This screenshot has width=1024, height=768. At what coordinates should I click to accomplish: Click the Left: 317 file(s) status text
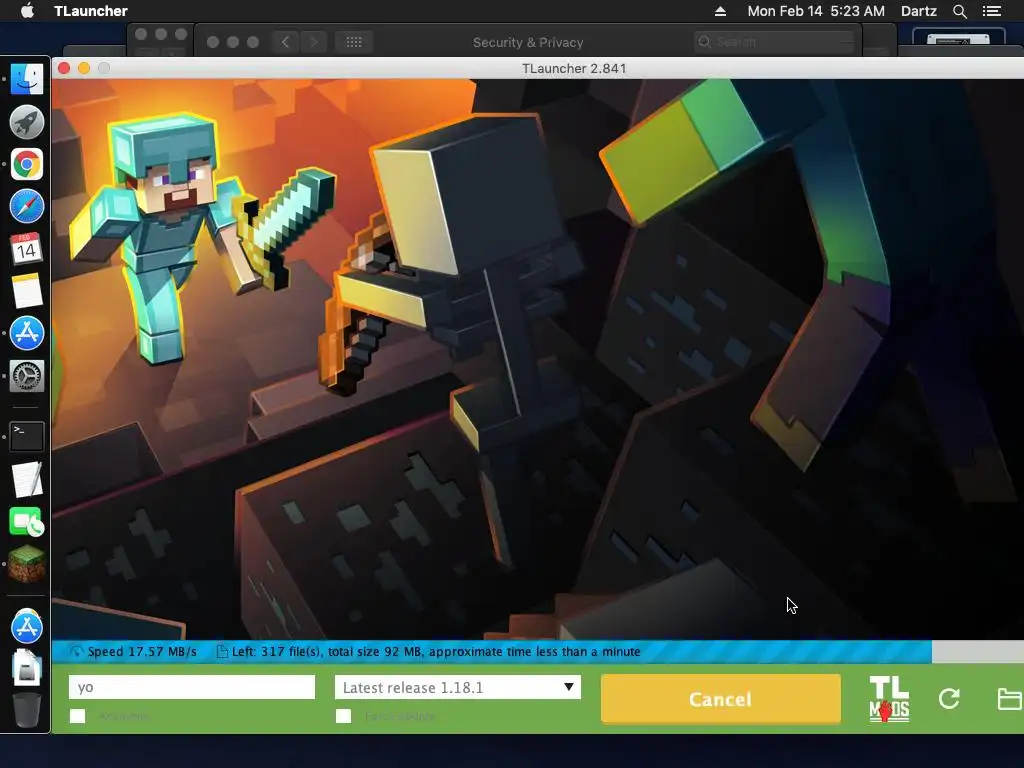tap(436, 652)
